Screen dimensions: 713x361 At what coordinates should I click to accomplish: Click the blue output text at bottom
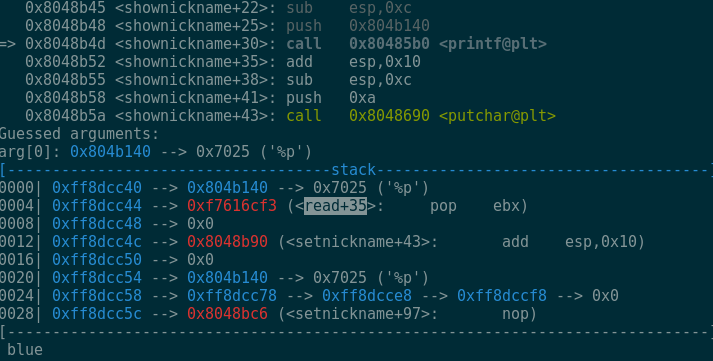point(25,350)
